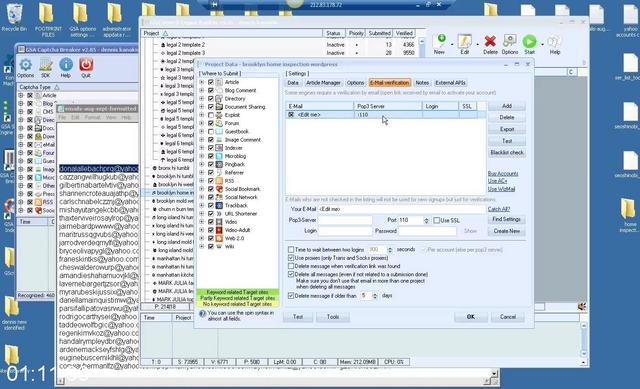Expand the Document Sharing tree node
This screenshot has width=640, height=389.
[x=202, y=107]
